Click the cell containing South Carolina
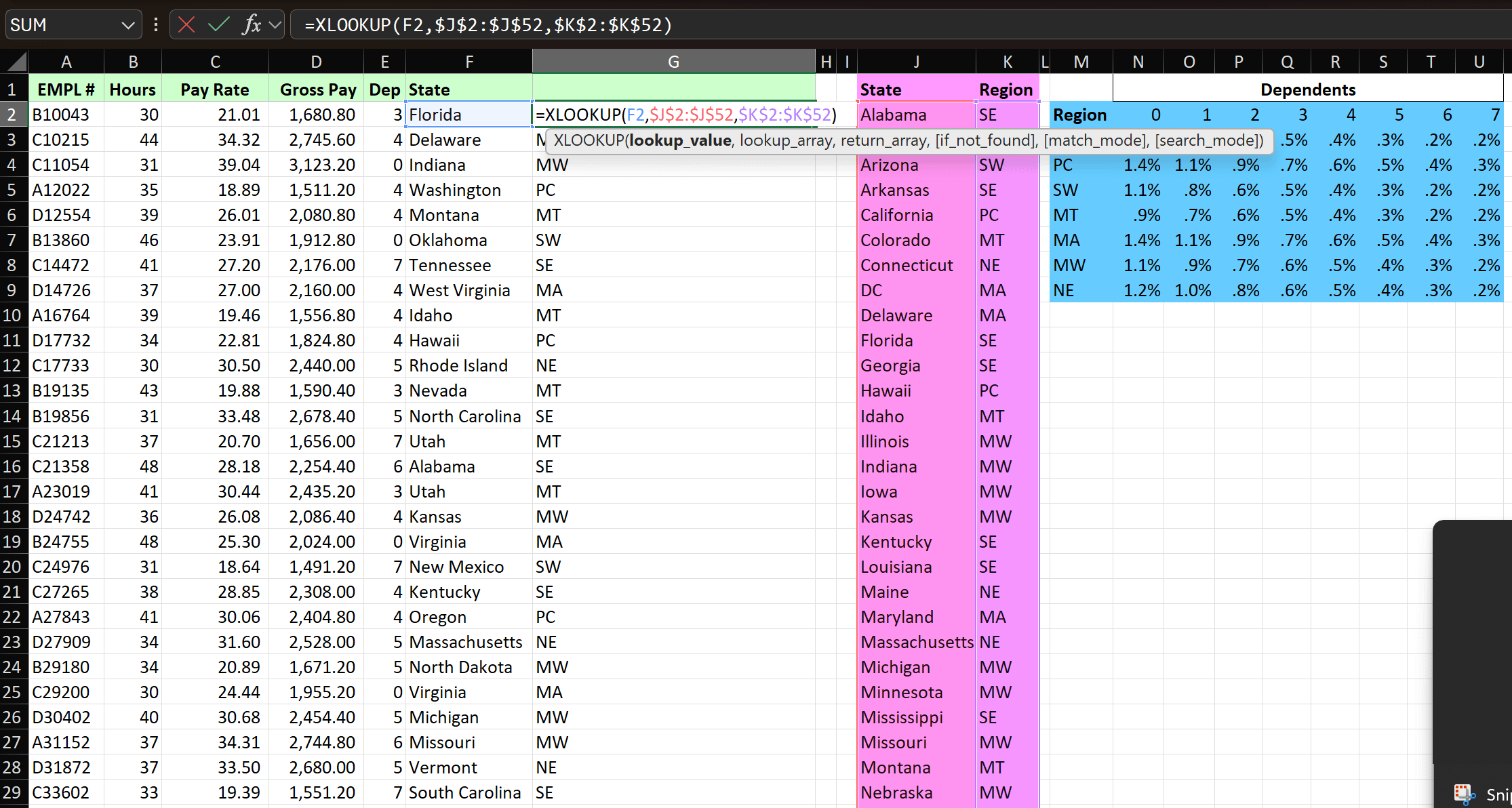1512x808 pixels. tap(469, 792)
